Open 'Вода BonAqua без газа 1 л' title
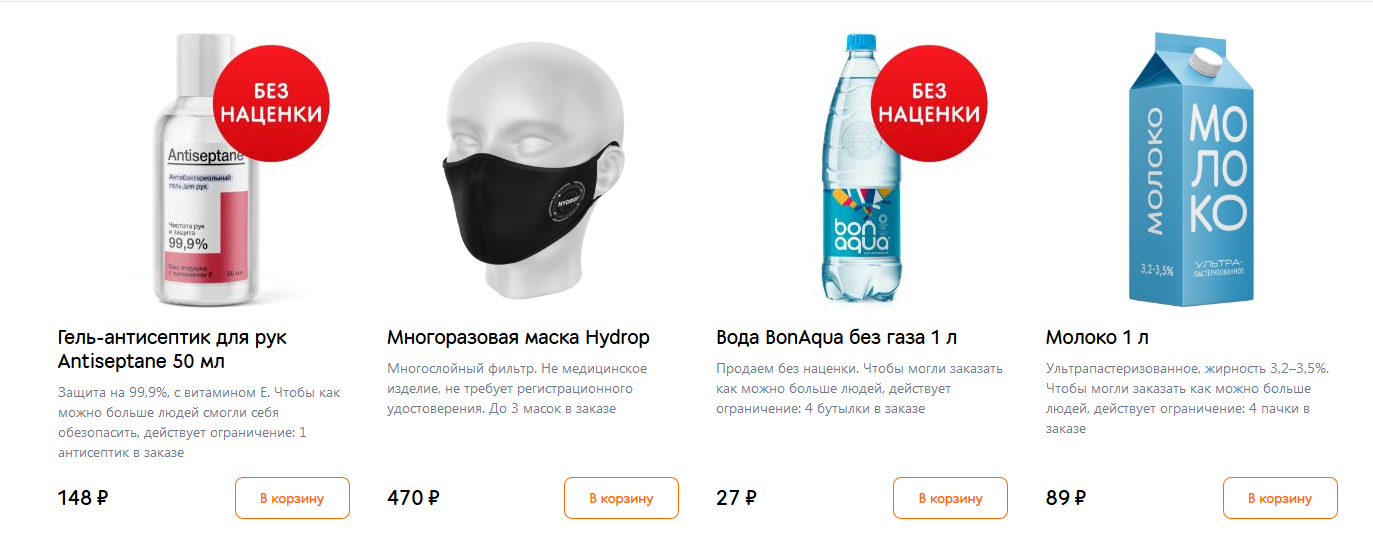 (x=837, y=337)
